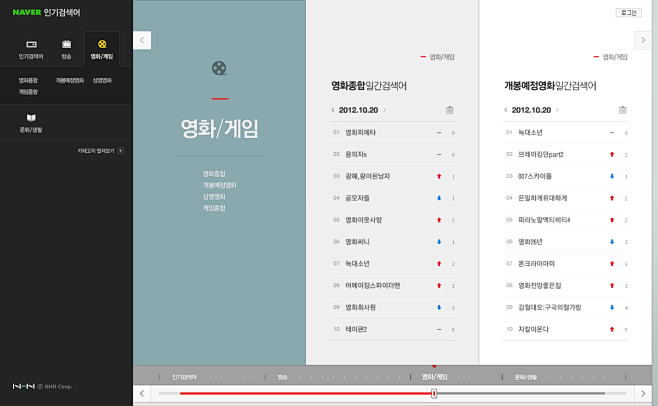Select the 방송 broadcast icon in sidebar
Screen dimensions: 658x406
tap(66, 46)
